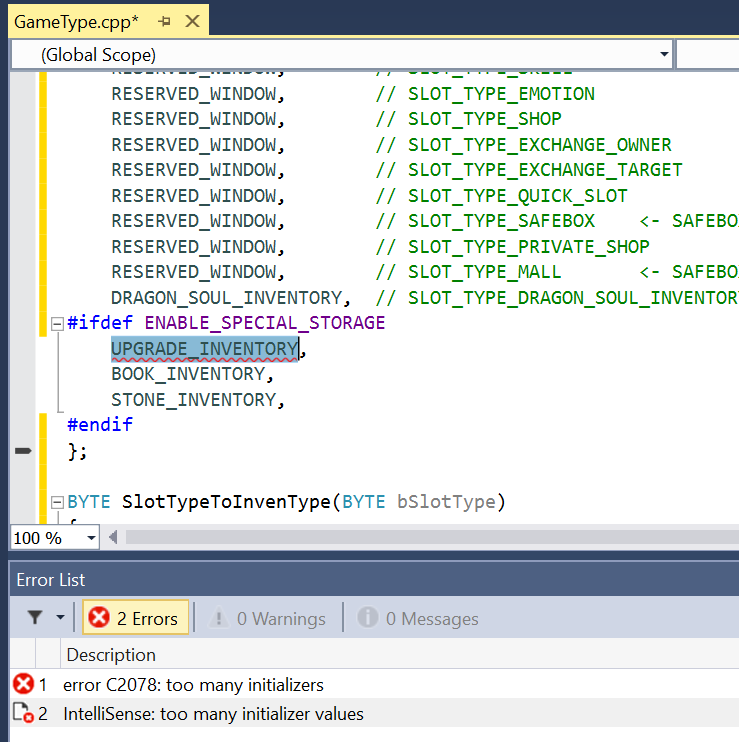Click DRAGON_SOUL_INVENTORY in the code

pos(227,298)
